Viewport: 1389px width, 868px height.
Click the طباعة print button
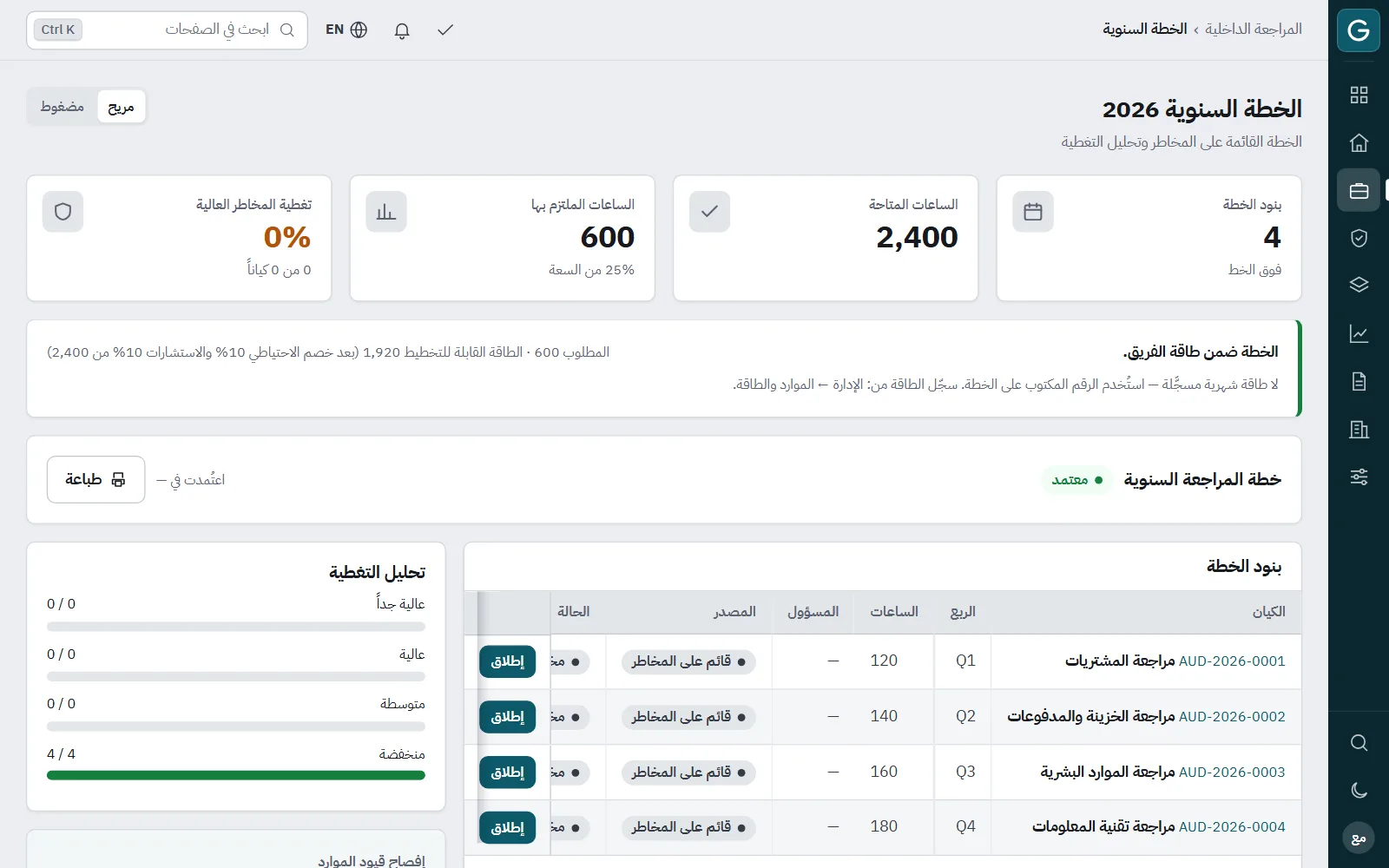coord(95,479)
